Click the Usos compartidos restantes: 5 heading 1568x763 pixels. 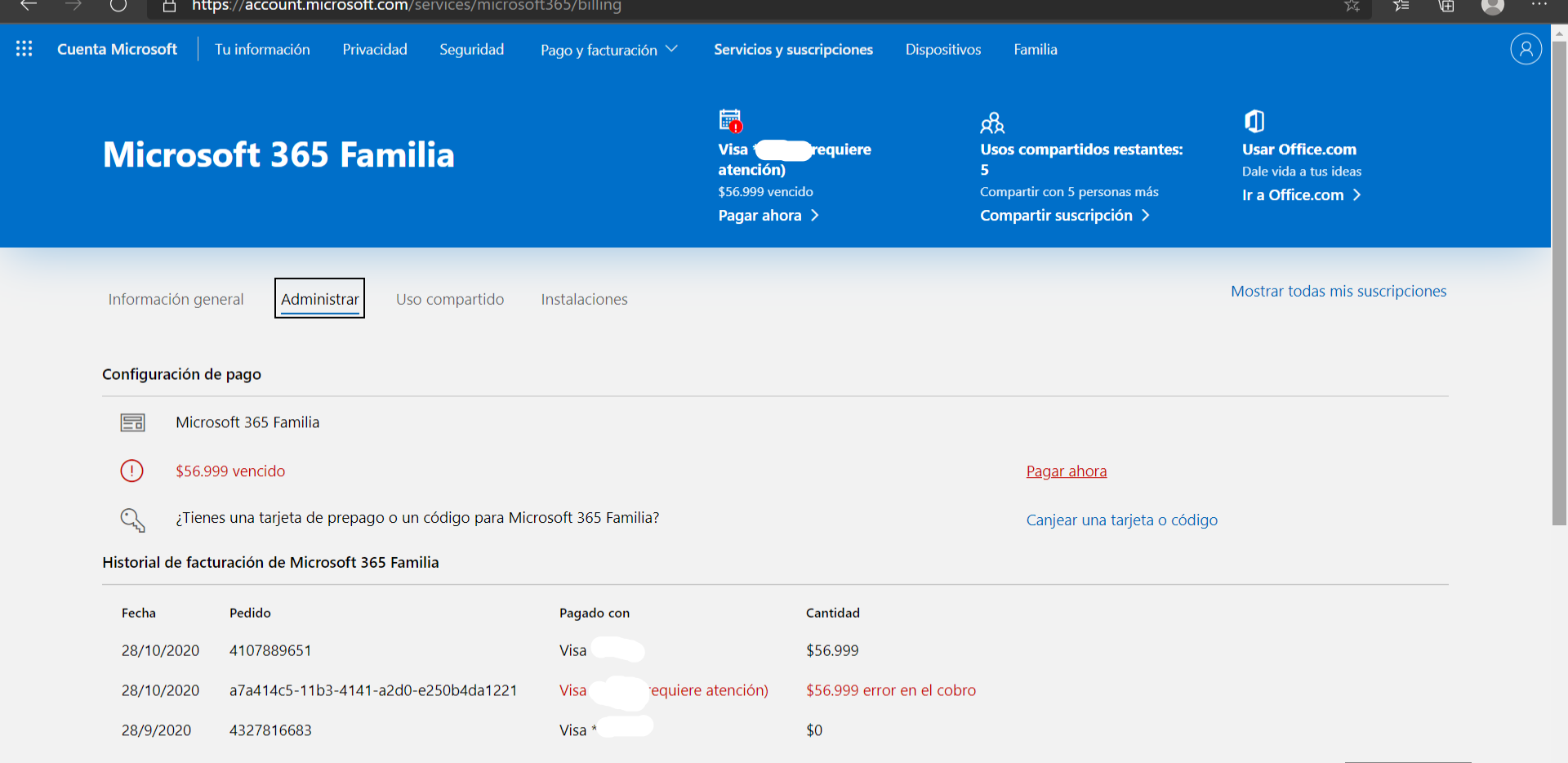tap(1081, 159)
